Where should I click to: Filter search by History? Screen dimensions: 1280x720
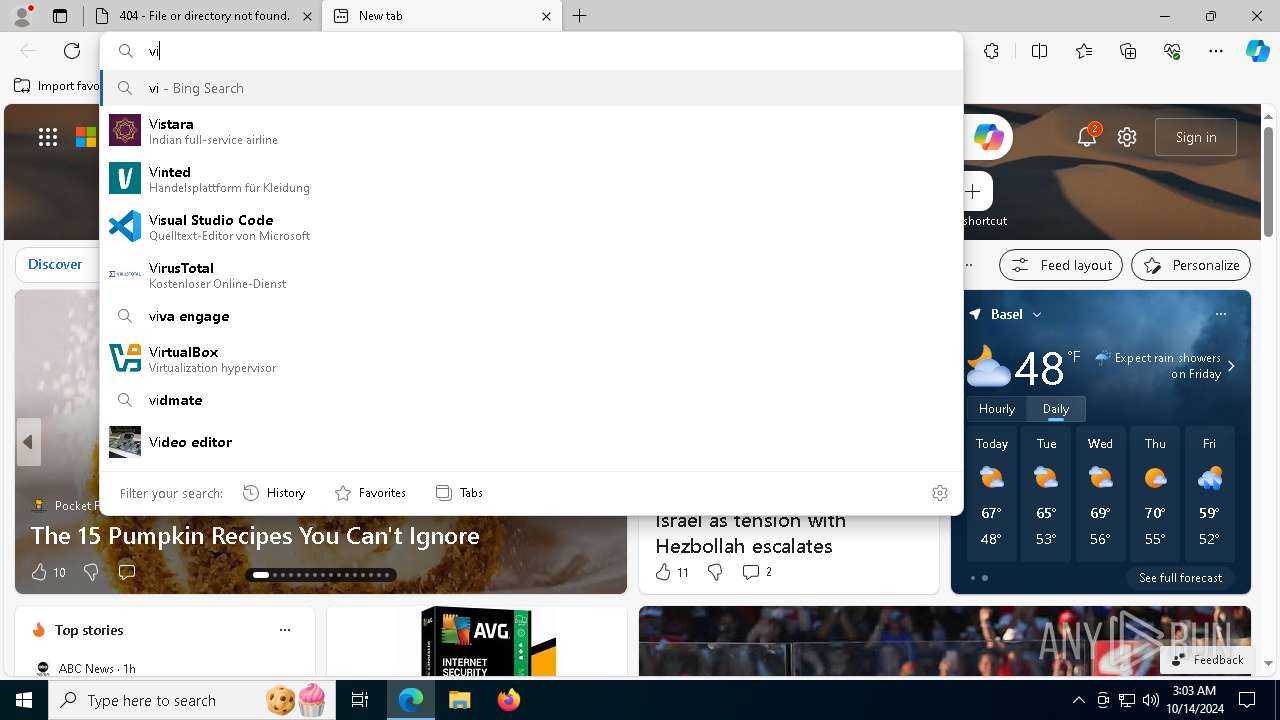[x=274, y=493]
